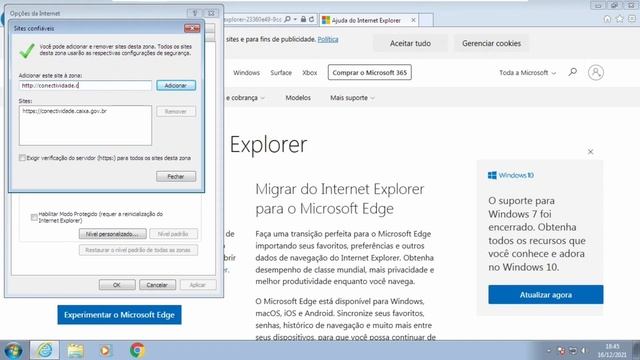Screen dimensions: 640x360
Task: Click the IE favorites star icon
Action: pos(620,19)
